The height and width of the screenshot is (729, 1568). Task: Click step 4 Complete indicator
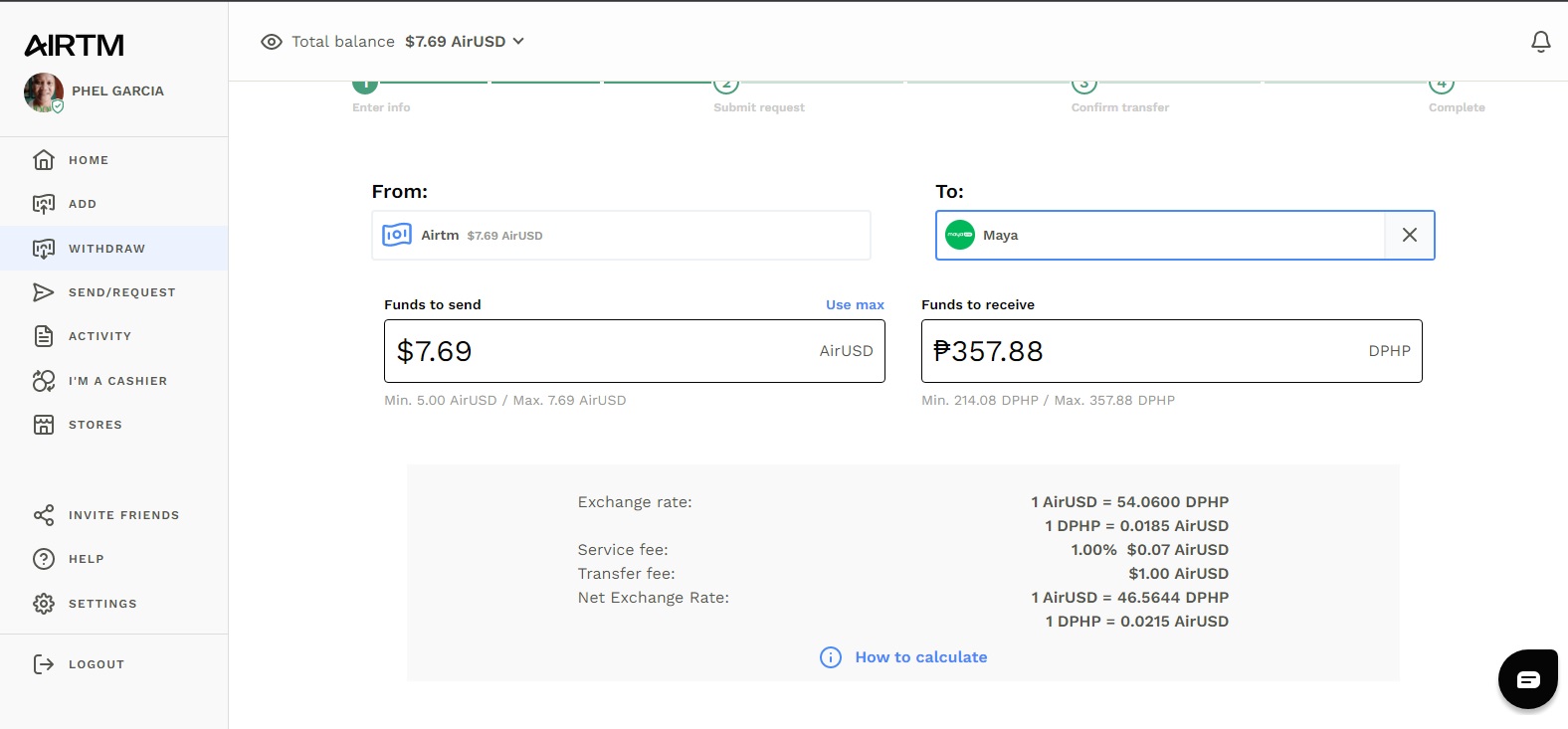tap(1442, 87)
